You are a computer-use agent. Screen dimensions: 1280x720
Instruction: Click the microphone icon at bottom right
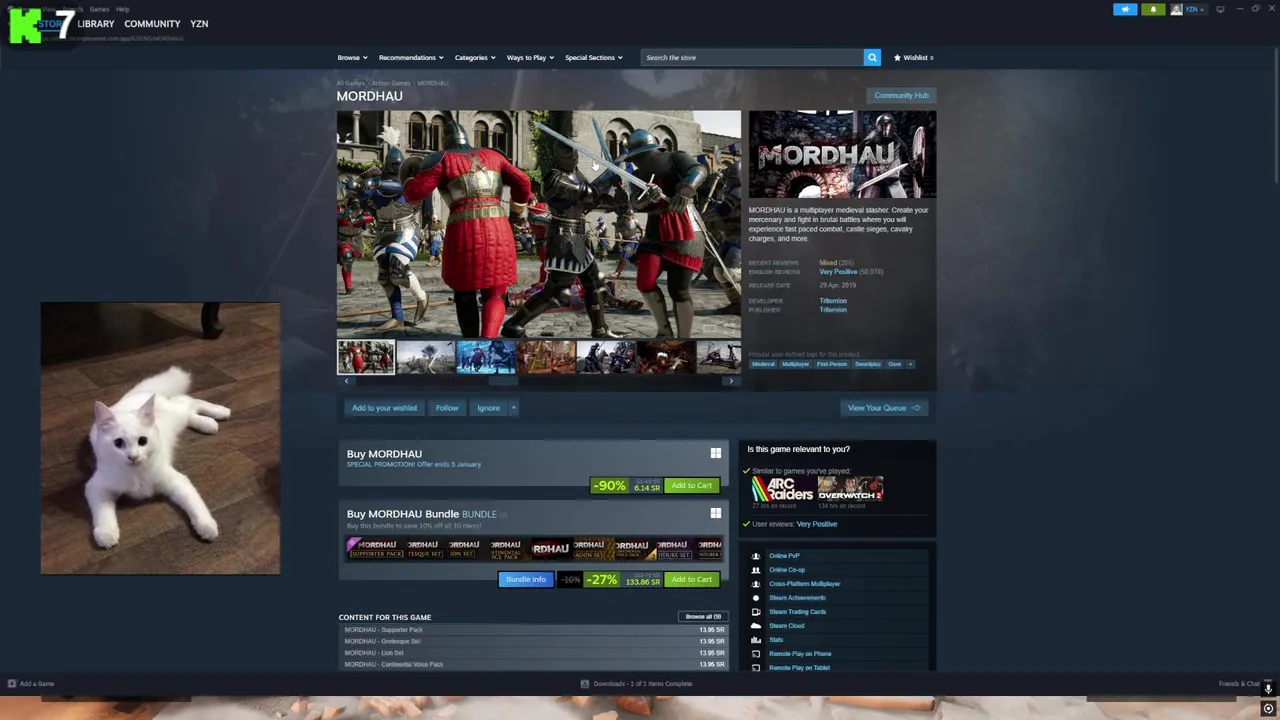pyautogui.click(x=1268, y=688)
